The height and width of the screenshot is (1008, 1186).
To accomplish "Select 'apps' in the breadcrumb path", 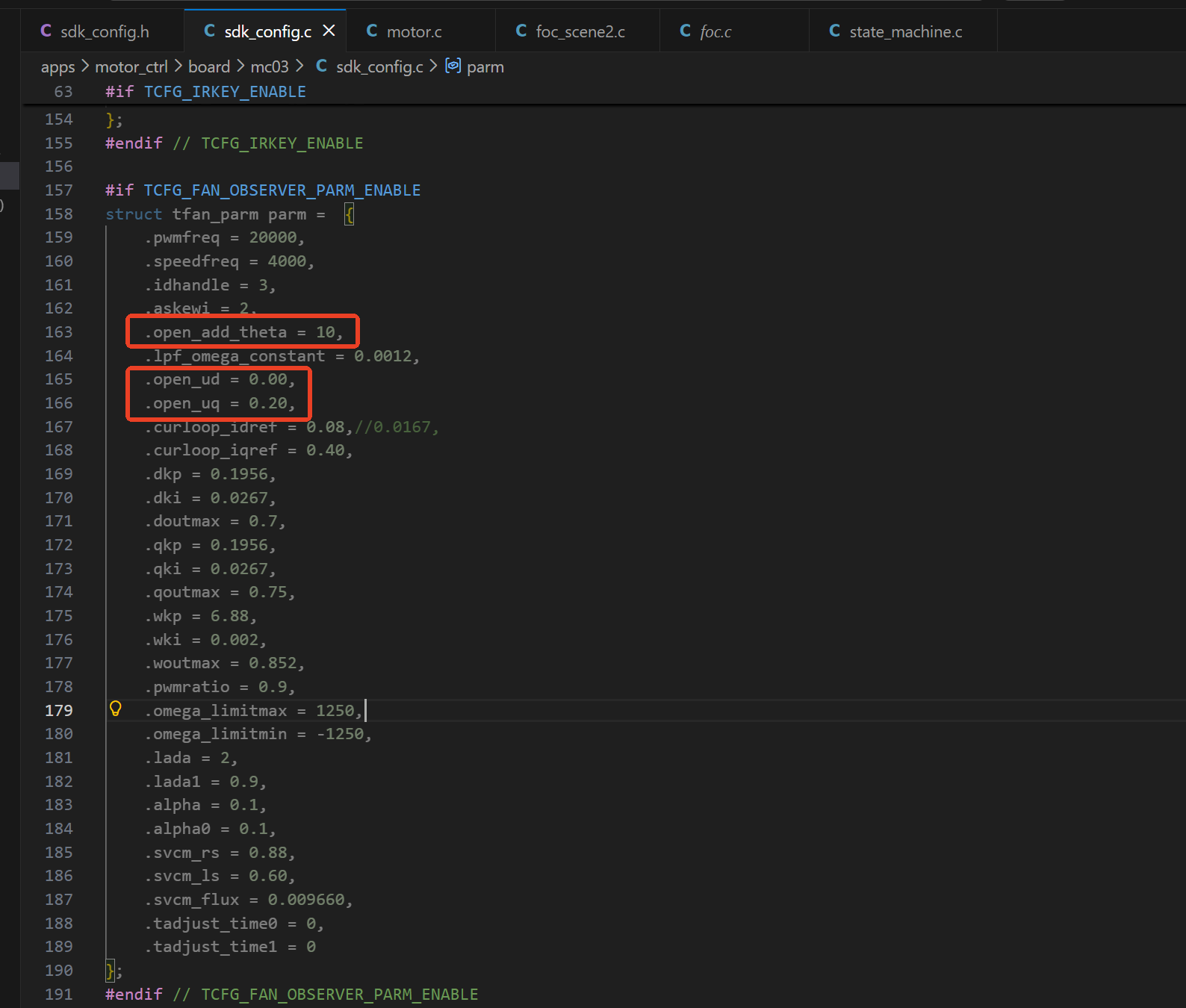I will point(58,67).
